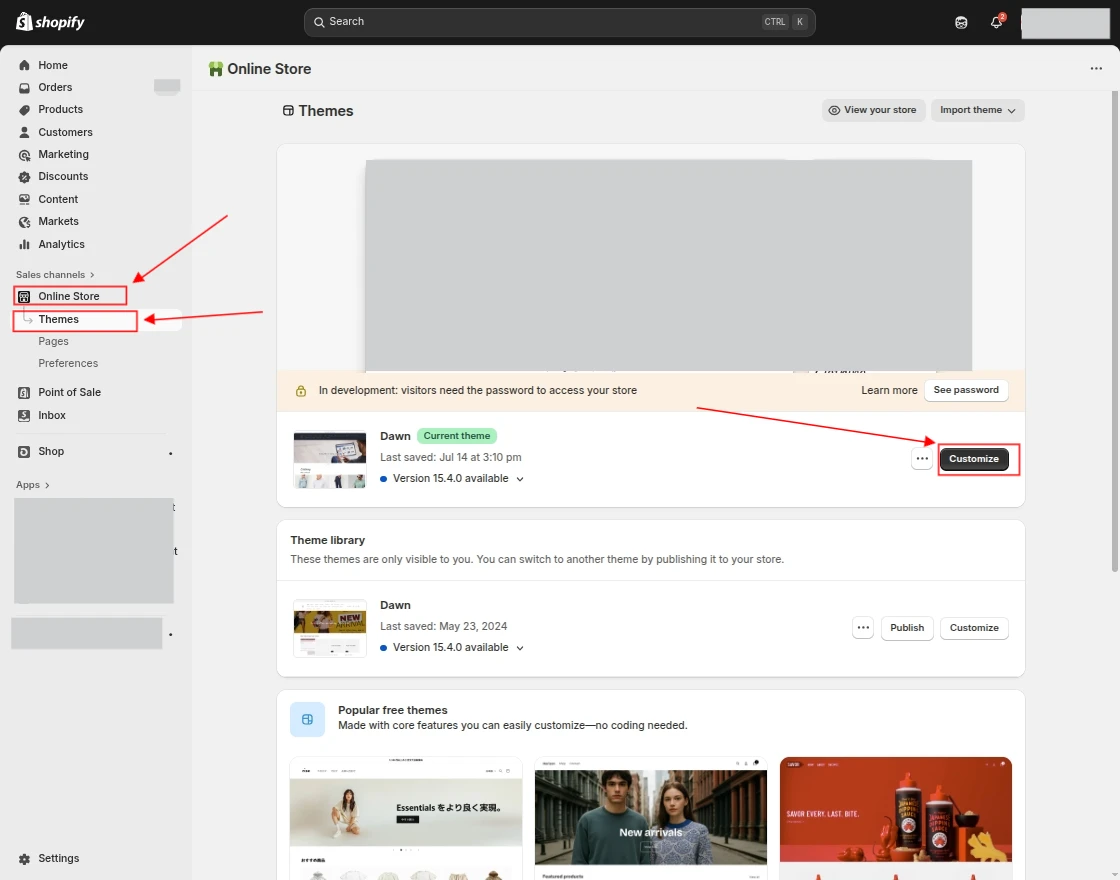Open three-dot actions for current Dawn theme
Screen dimensions: 1120x880
(922, 459)
